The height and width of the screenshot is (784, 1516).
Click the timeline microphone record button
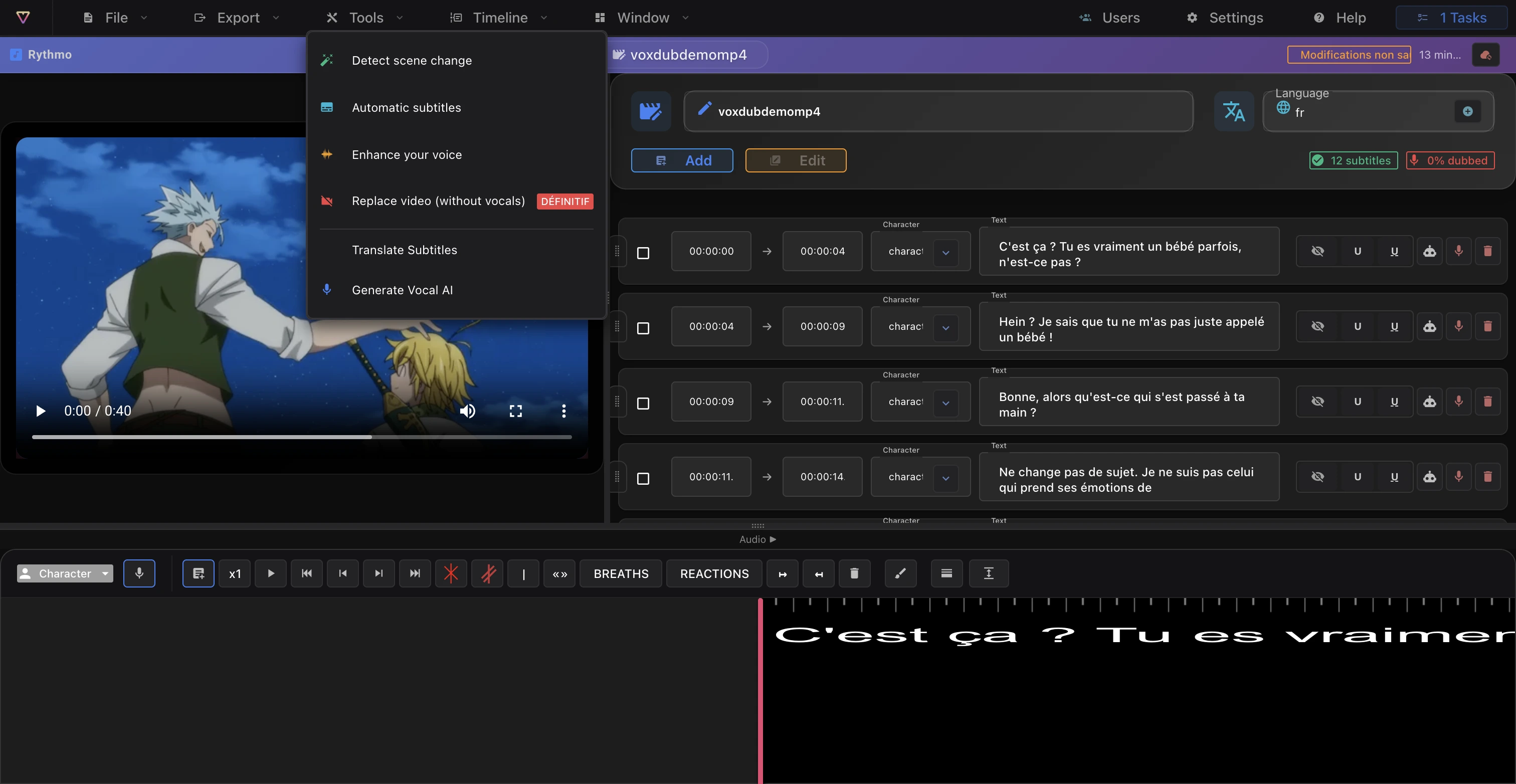pyautogui.click(x=139, y=573)
